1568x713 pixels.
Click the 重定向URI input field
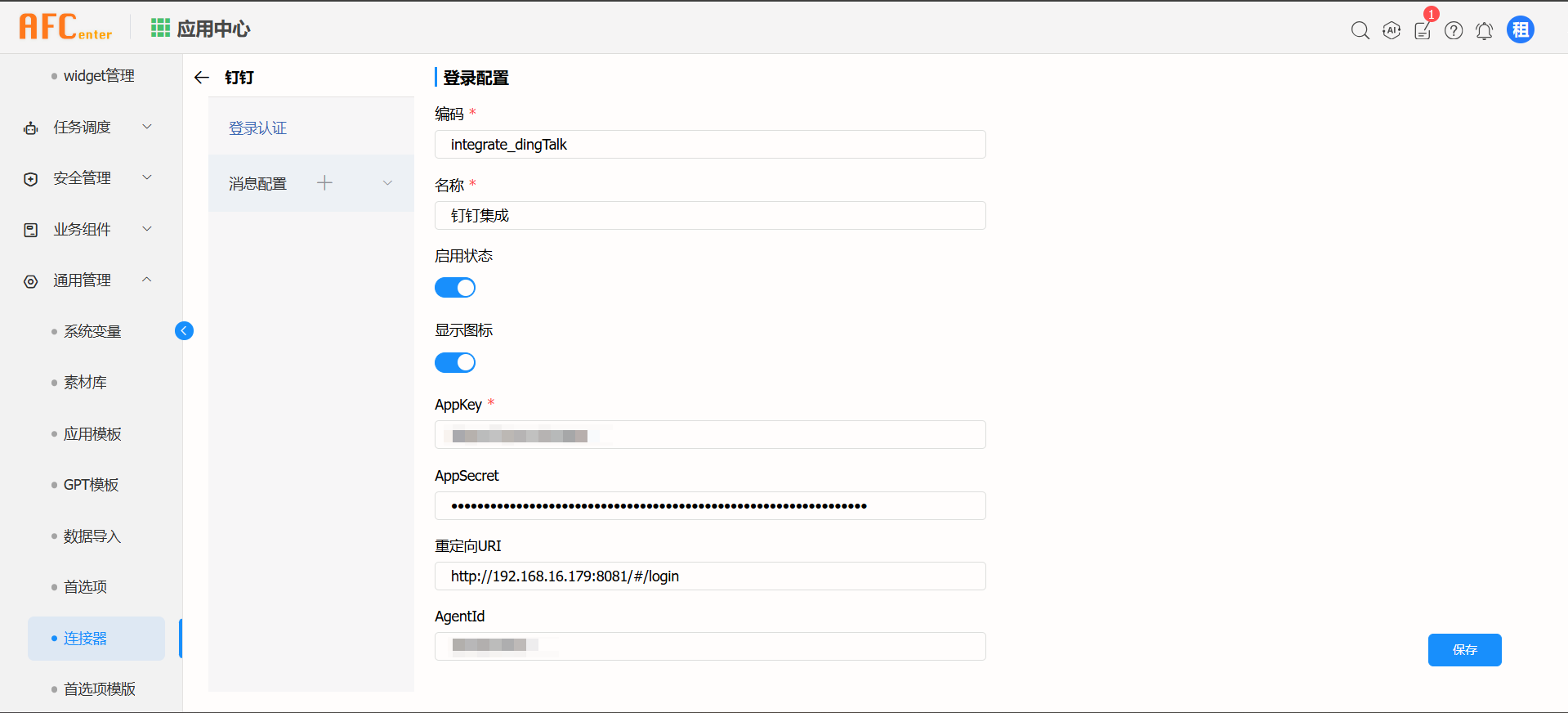click(x=709, y=576)
